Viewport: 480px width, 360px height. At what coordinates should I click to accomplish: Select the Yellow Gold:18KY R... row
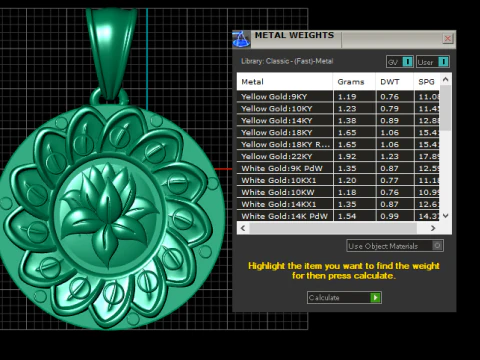click(338, 145)
